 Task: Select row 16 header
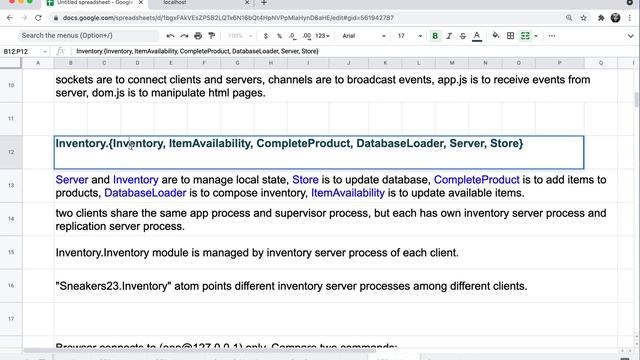pos(11,286)
